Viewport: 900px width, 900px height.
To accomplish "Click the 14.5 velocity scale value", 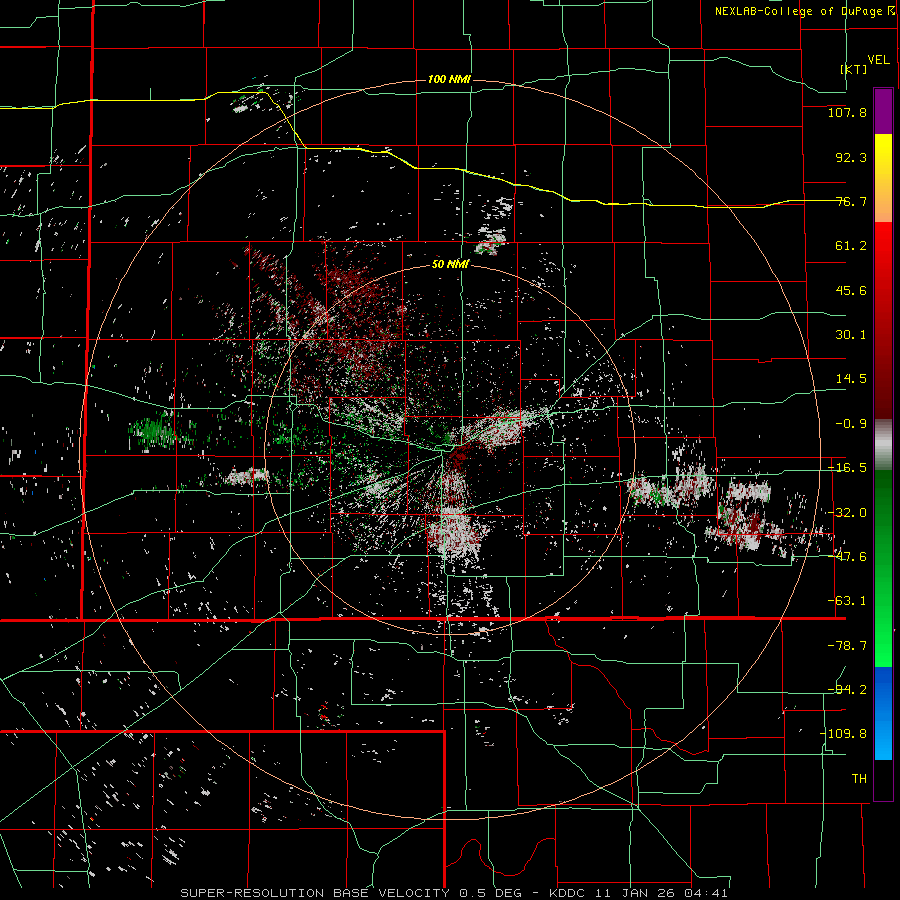I will (851, 379).
